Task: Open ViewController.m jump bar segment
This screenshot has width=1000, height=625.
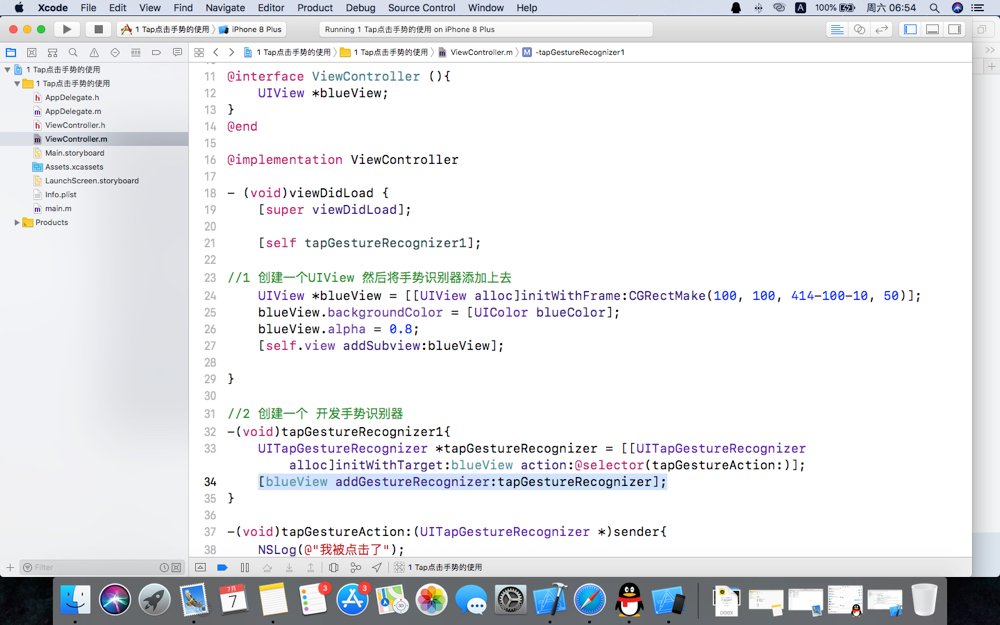Action: click(475, 52)
